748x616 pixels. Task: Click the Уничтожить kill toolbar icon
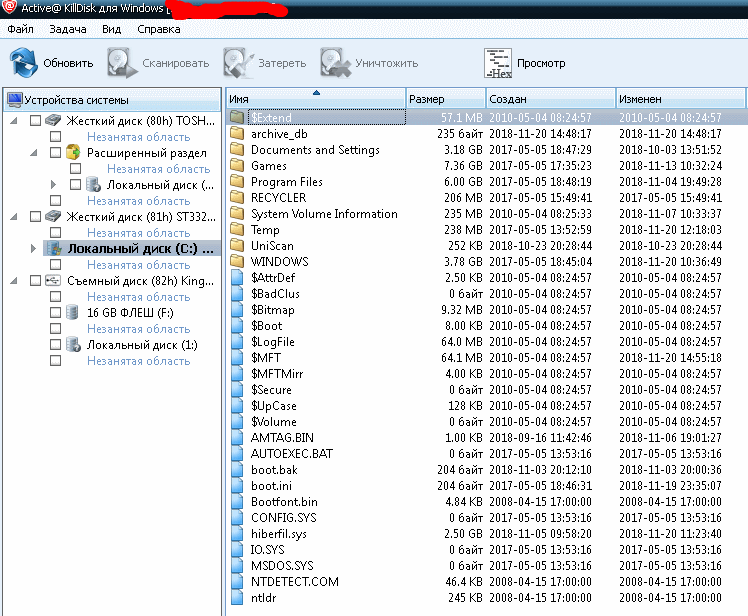pyautogui.click(x=335, y=63)
